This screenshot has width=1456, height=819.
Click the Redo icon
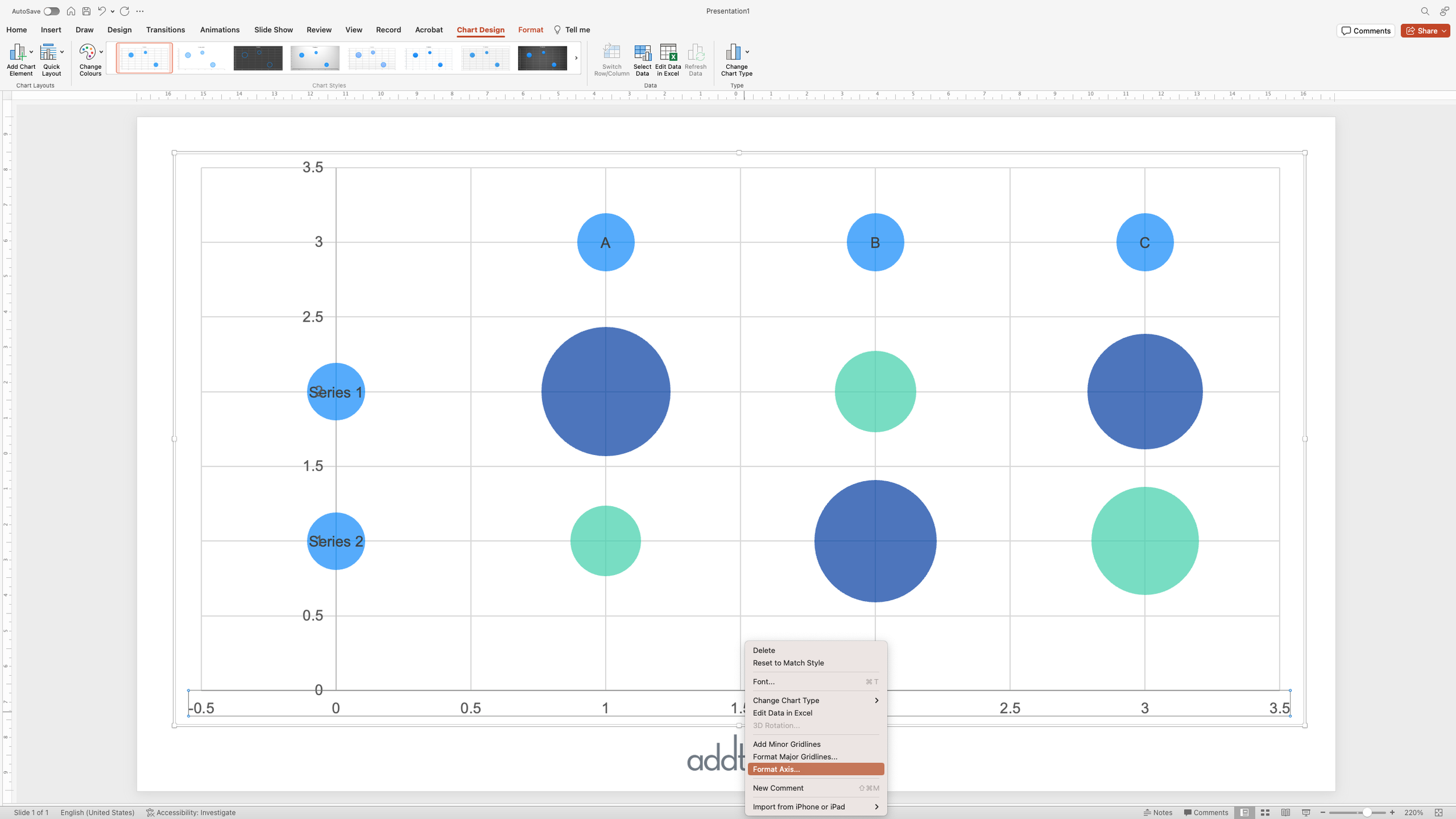(124, 11)
